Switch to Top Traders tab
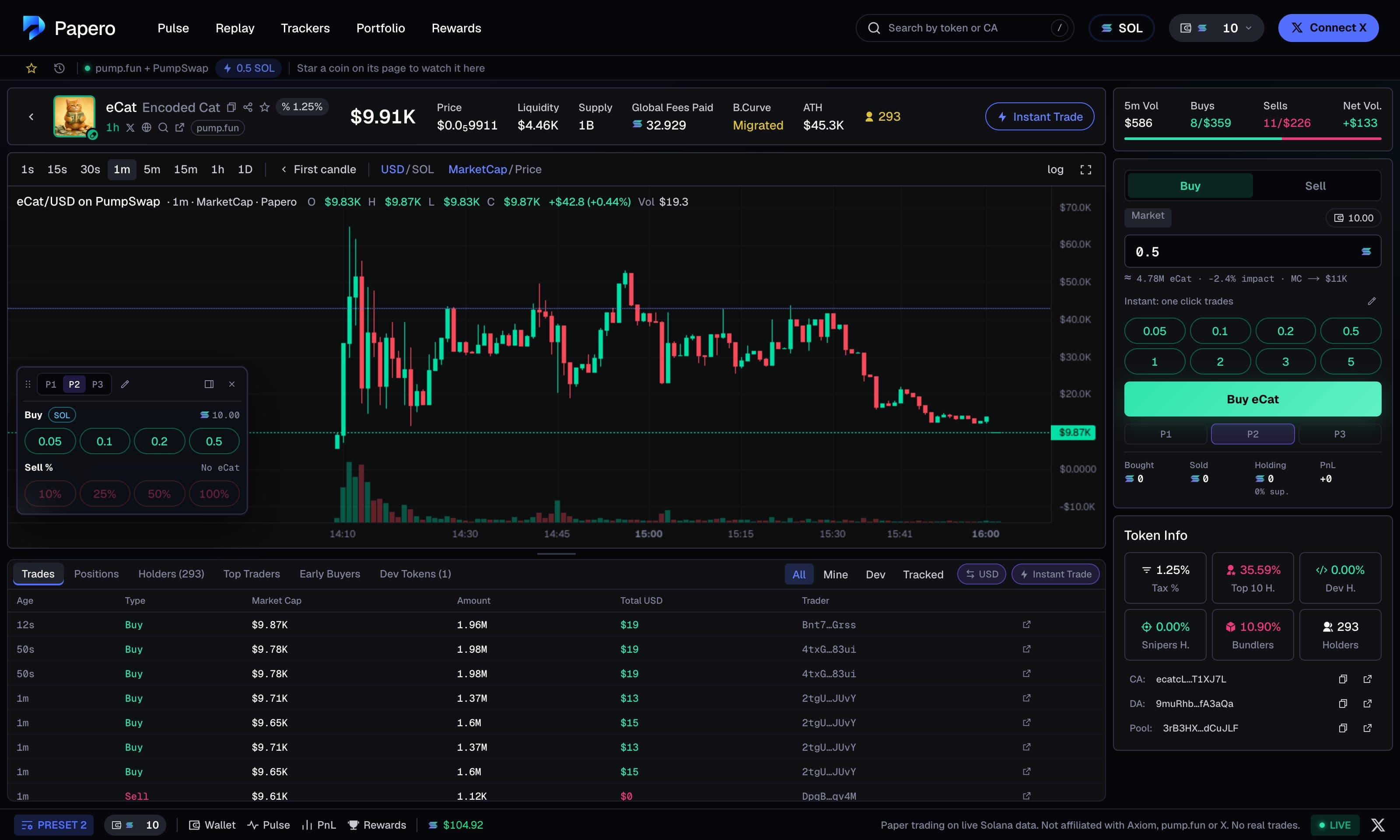Viewport: 1400px width, 840px height. tap(252, 574)
